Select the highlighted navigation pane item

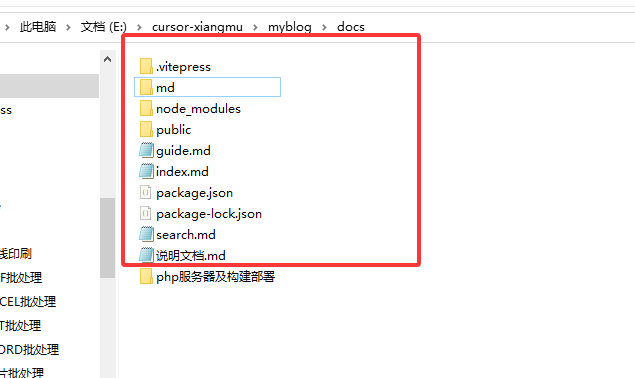click(x=49, y=86)
